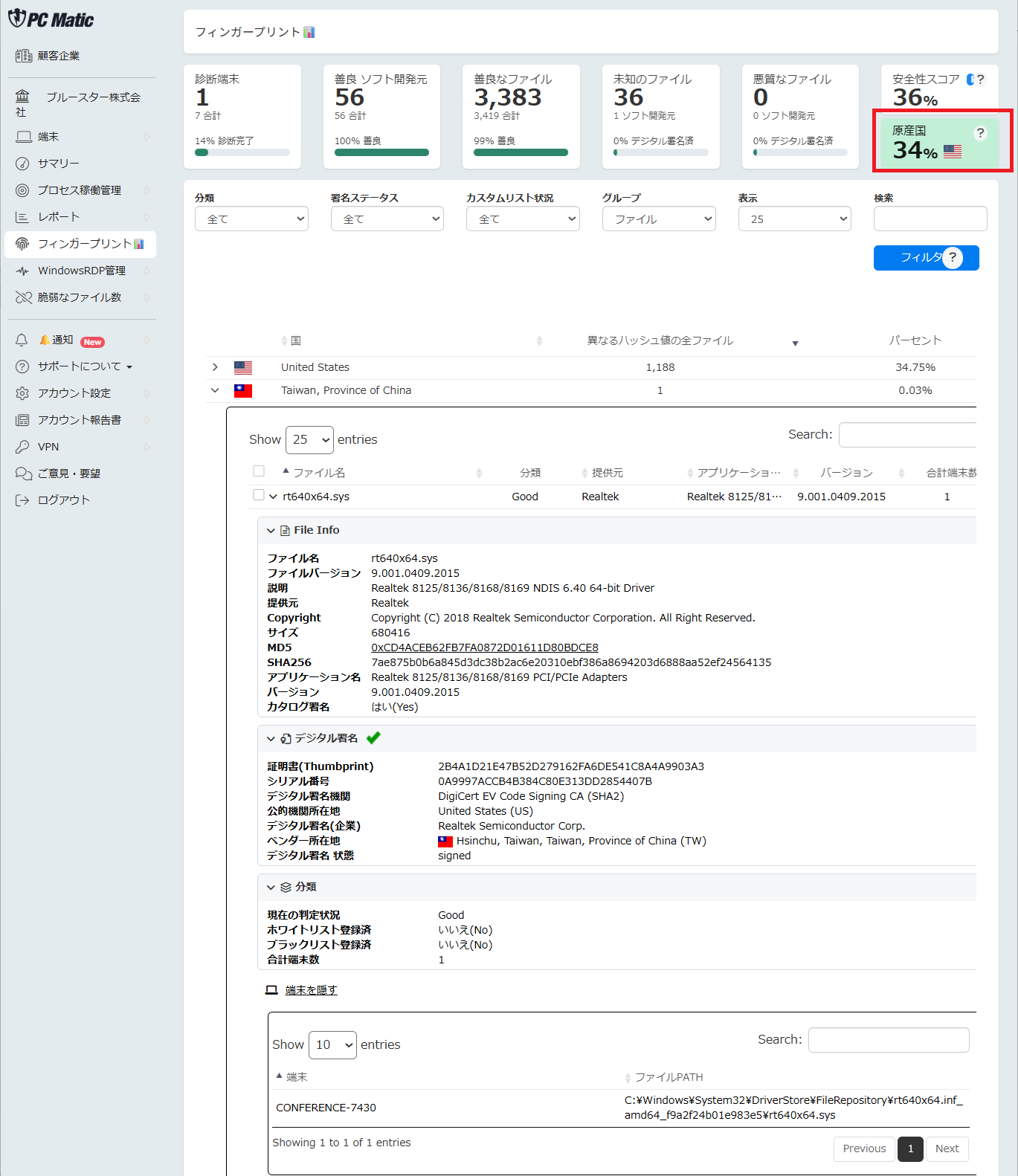
Task: Sort device table by ファイルPATH header
Action: click(669, 1077)
